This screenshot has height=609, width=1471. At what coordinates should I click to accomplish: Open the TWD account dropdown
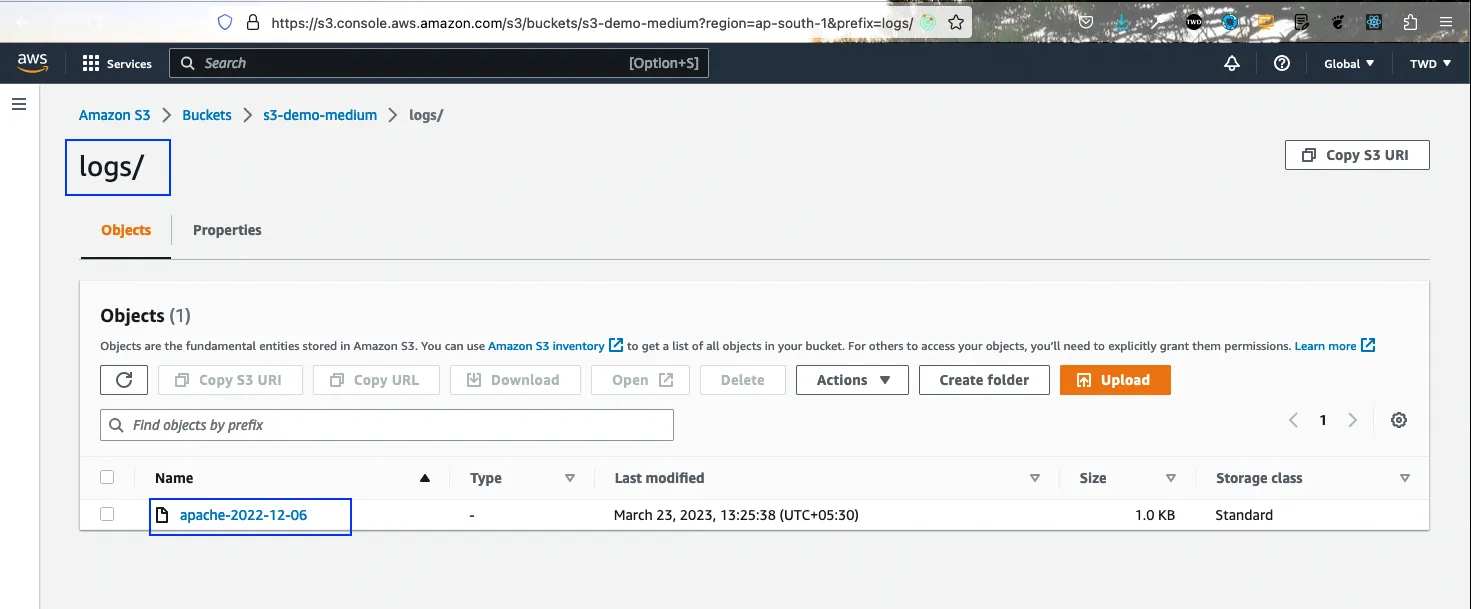[1429, 63]
